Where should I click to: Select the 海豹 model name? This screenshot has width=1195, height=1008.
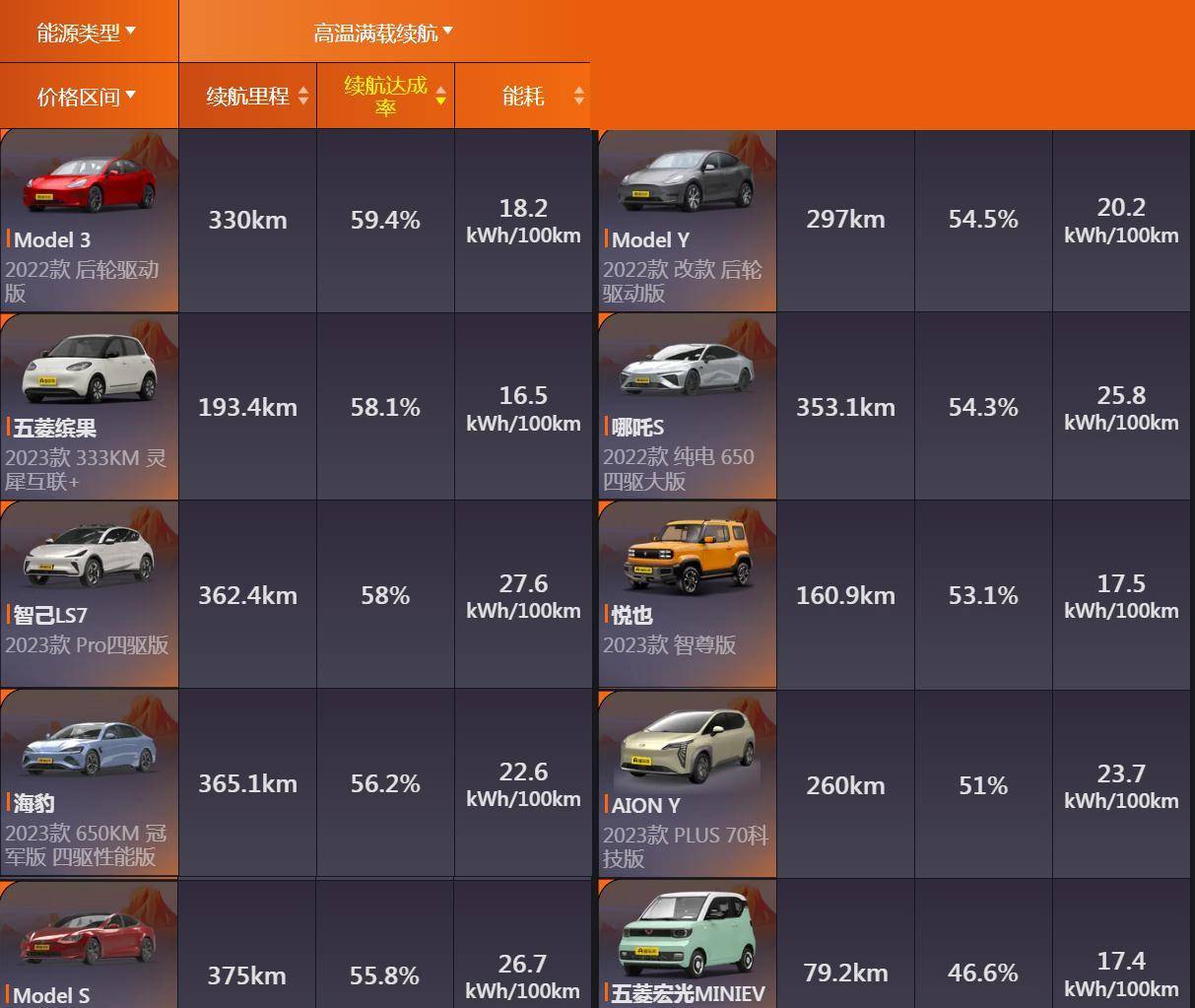[34, 803]
